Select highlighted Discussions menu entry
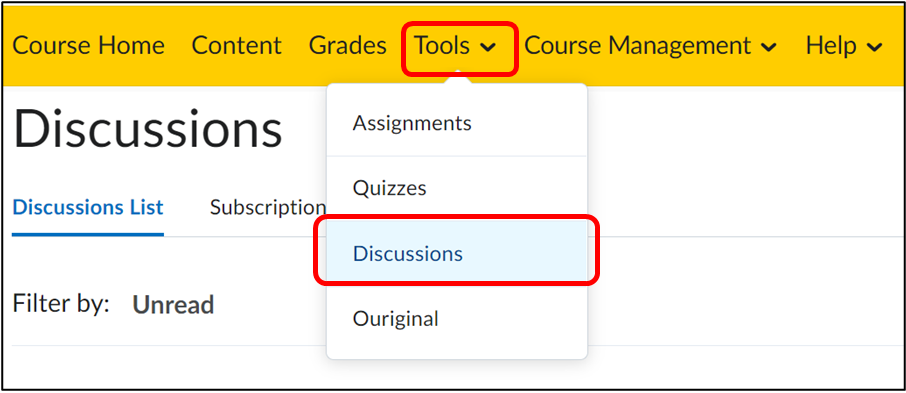Image resolution: width=906 pixels, height=393 pixels. click(457, 253)
